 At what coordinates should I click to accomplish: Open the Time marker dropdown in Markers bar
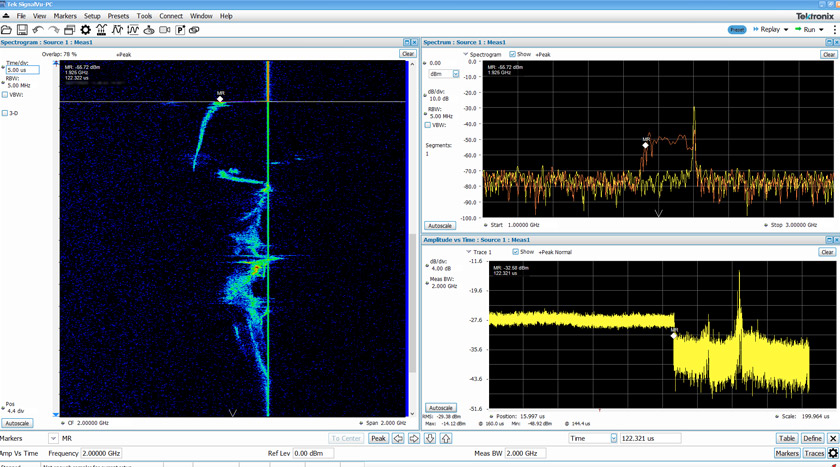(614, 438)
